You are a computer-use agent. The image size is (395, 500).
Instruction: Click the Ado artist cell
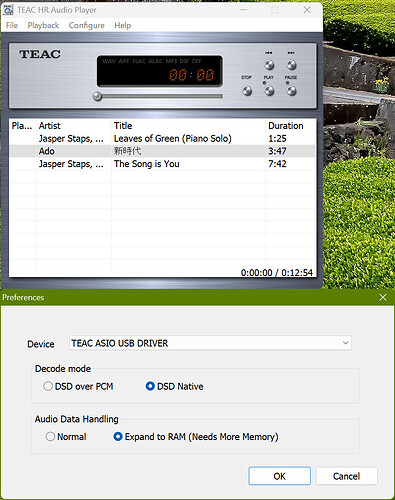(x=47, y=151)
